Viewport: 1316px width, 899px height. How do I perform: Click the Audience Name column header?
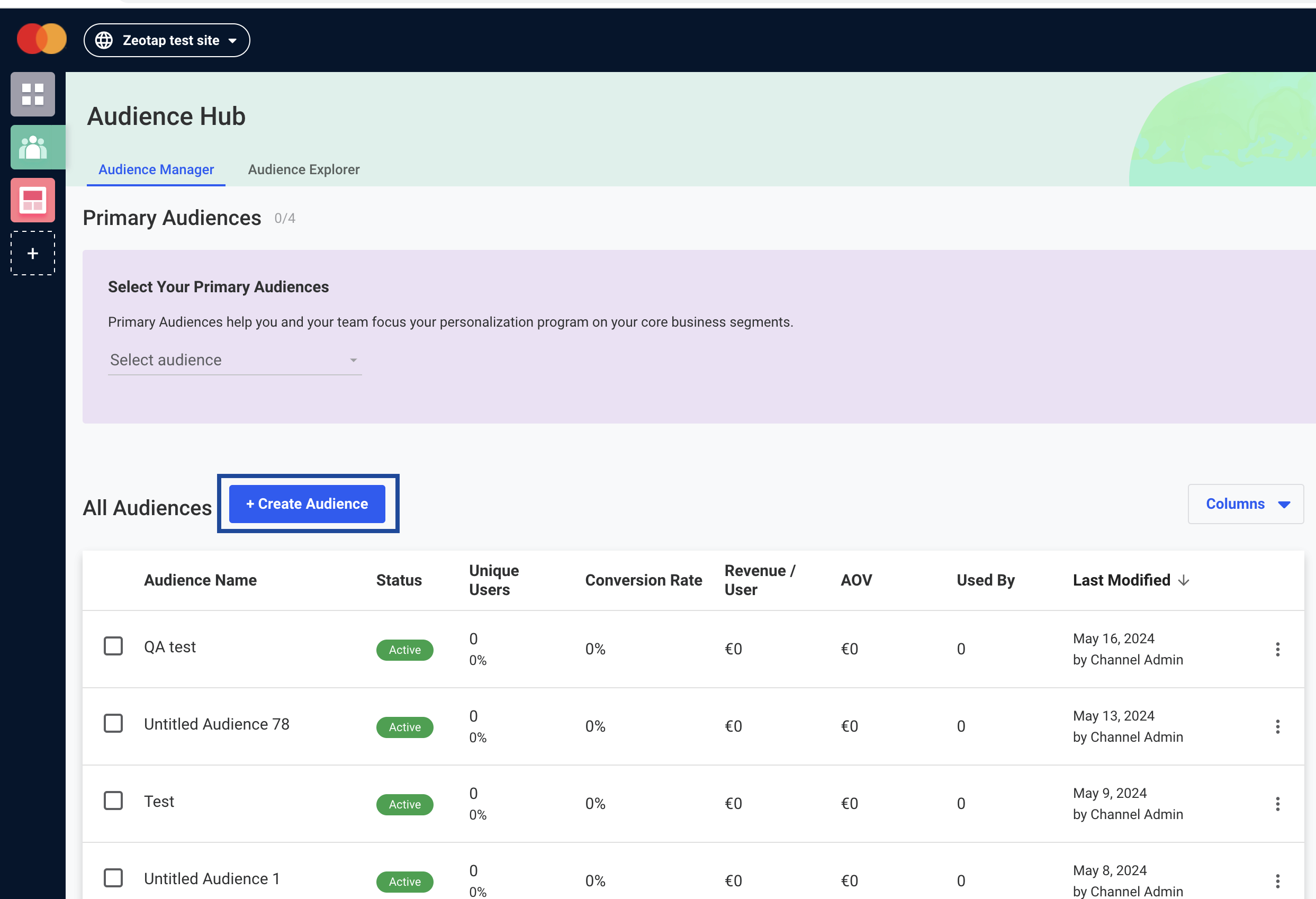(x=200, y=580)
